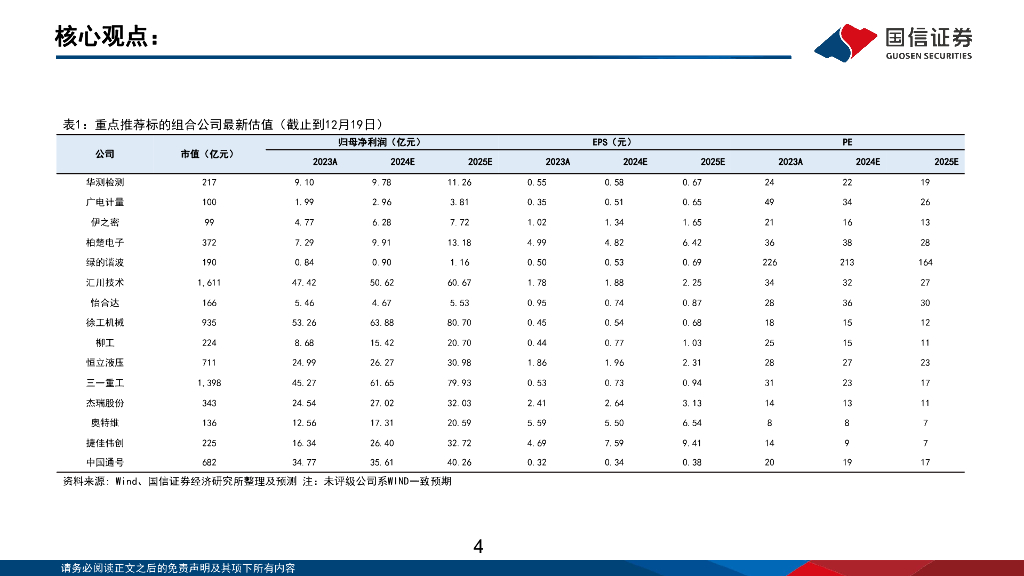Click the PE group header

click(847, 142)
